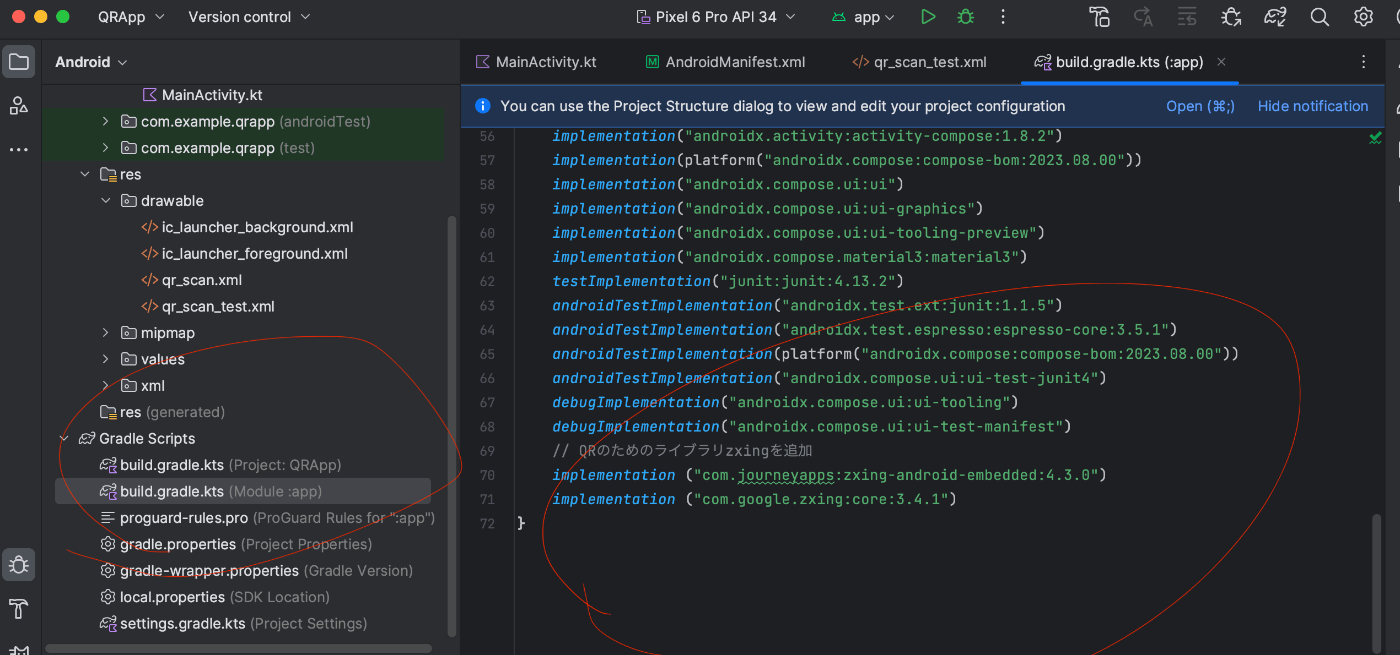Switch to AndroidManifest.xml tab
This screenshot has width=1400, height=655.
click(725, 62)
